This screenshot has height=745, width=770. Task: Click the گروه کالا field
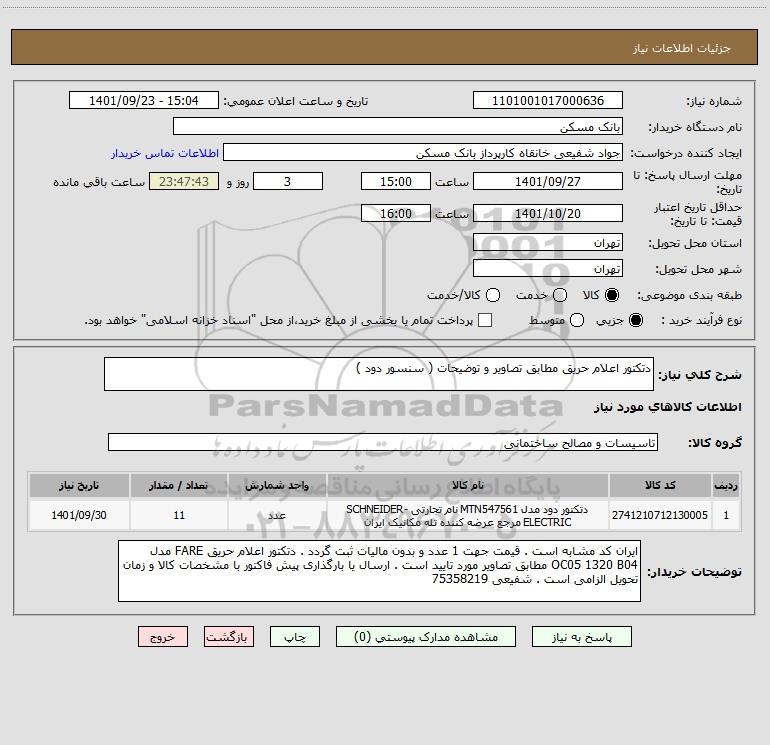coord(383,442)
